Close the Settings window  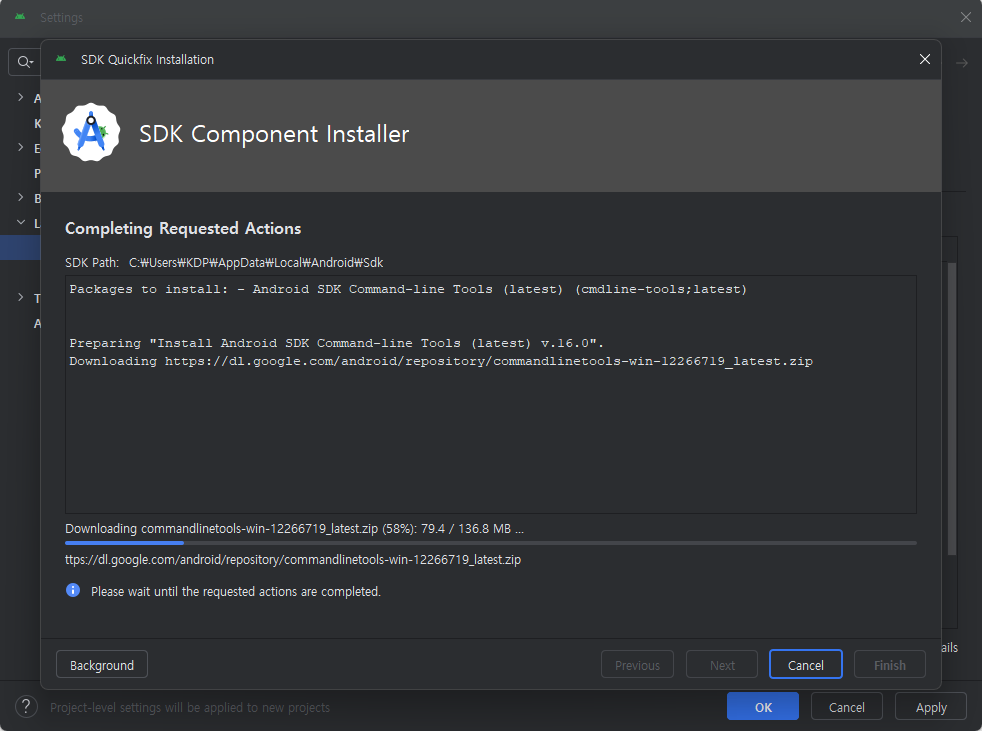click(x=966, y=17)
